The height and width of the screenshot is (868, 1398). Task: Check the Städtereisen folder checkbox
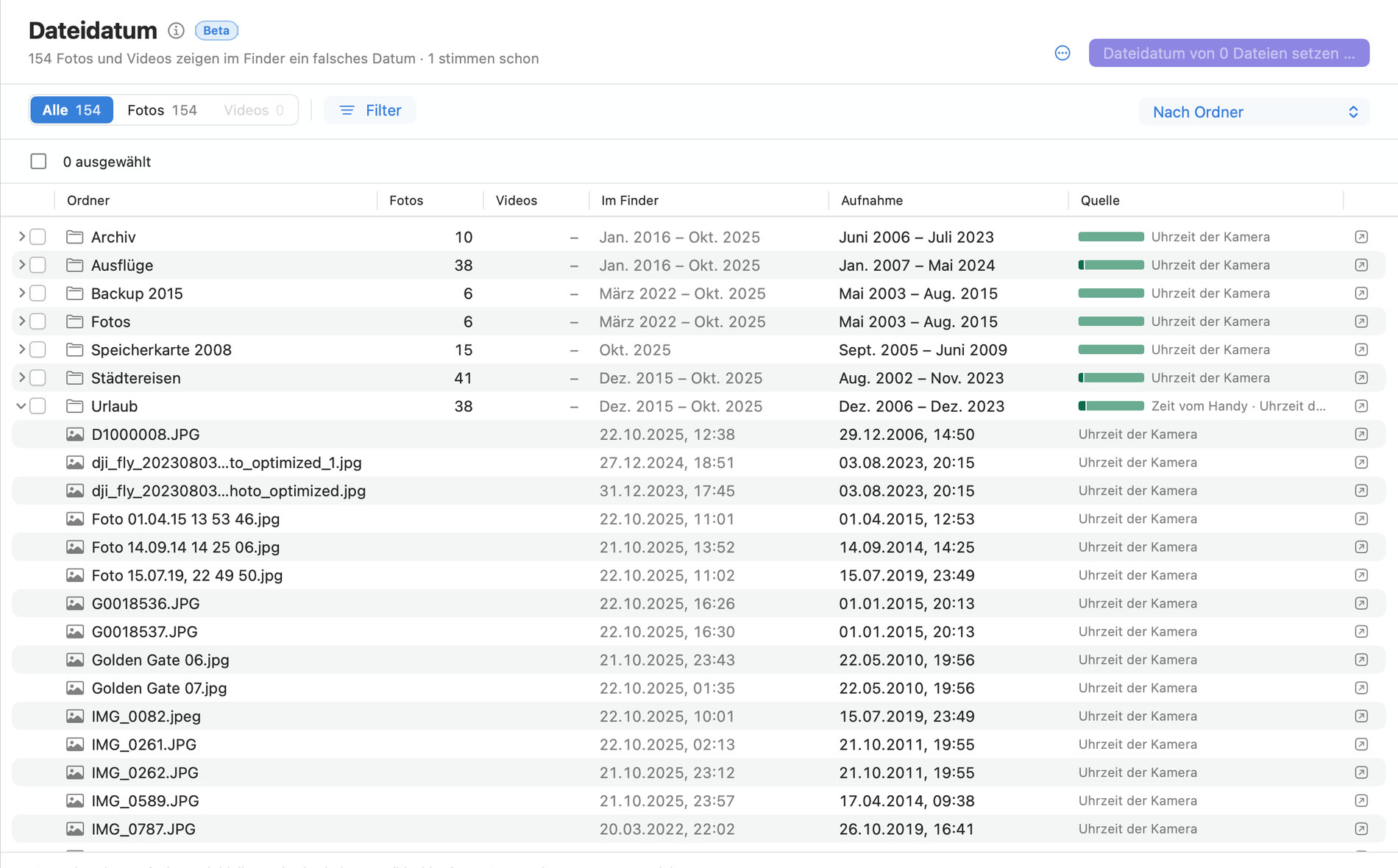click(38, 377)
